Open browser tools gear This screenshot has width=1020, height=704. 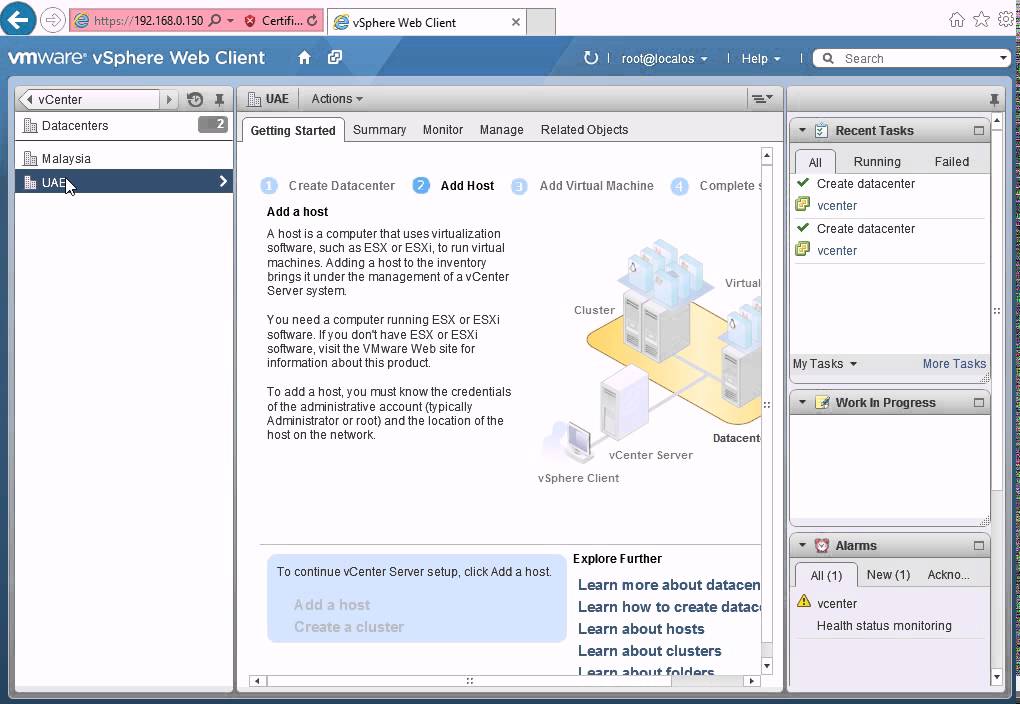(x=1006, y=20)
